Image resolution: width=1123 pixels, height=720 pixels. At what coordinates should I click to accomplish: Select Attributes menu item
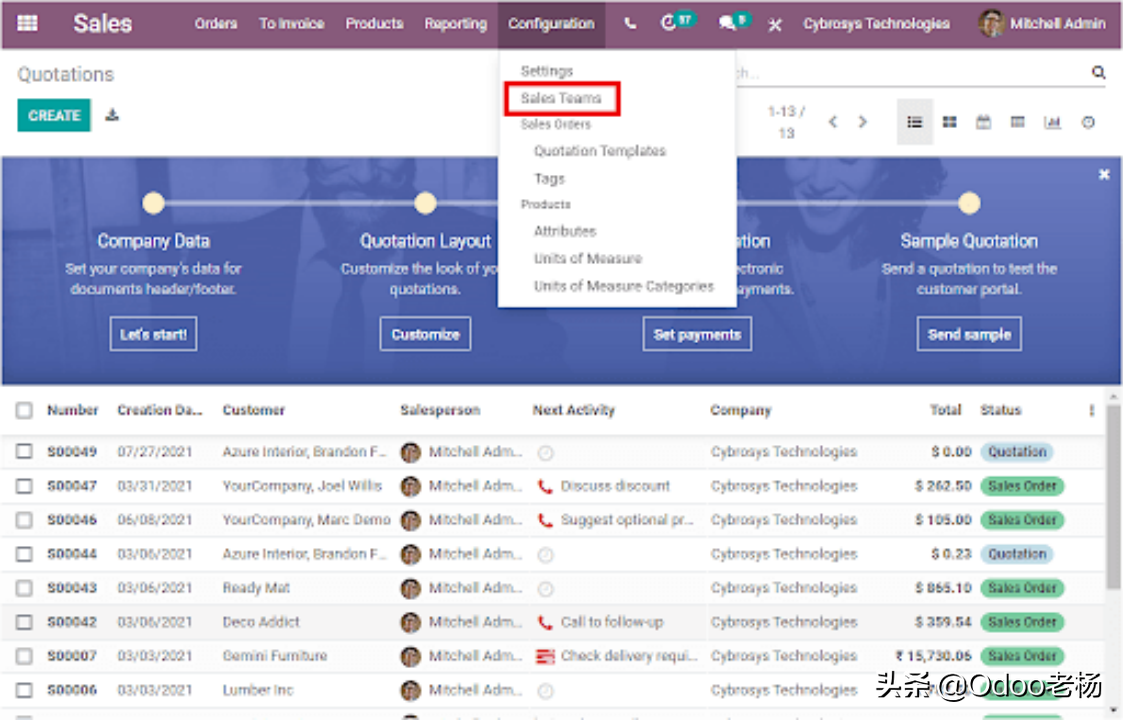click(x=565, y=231)
